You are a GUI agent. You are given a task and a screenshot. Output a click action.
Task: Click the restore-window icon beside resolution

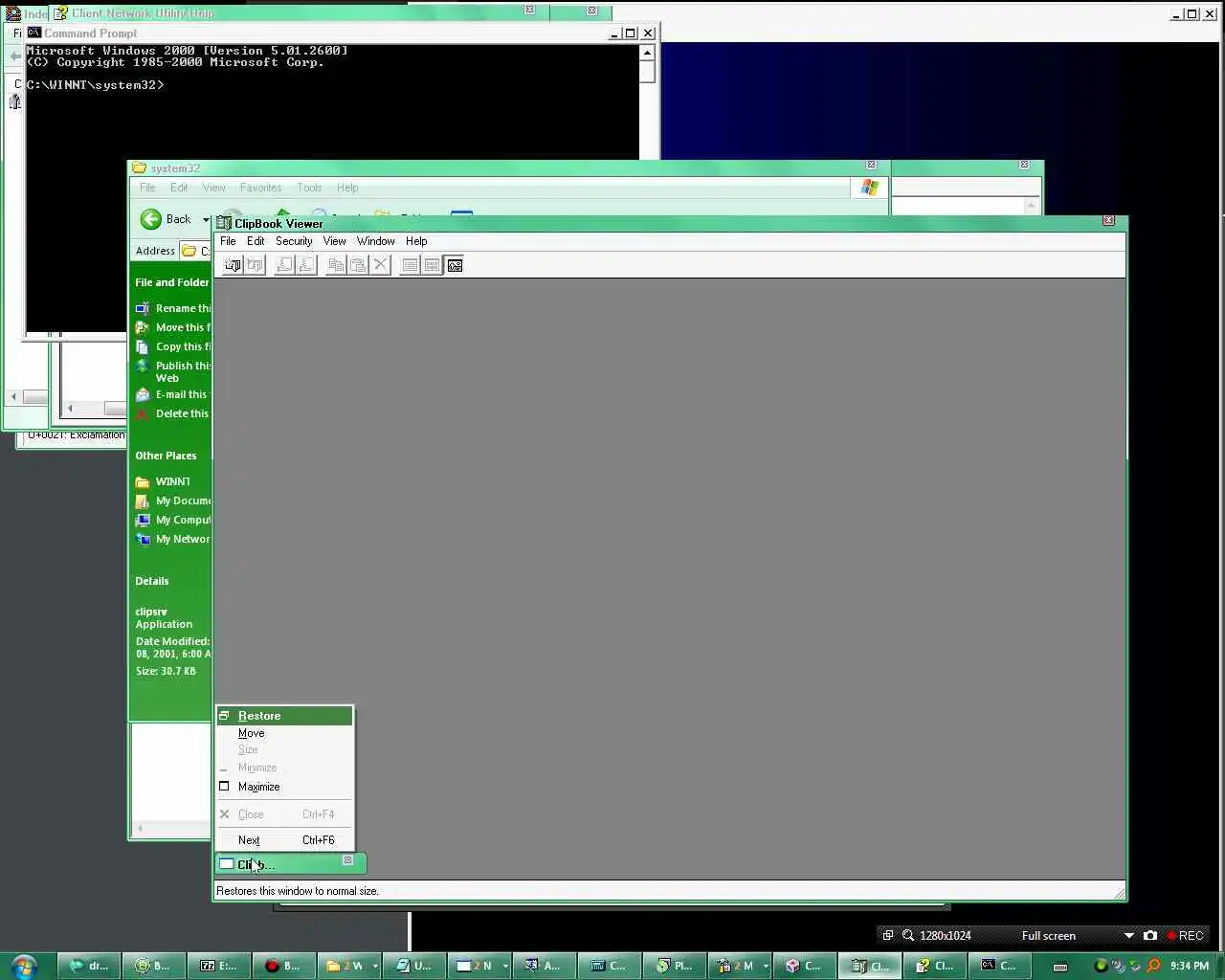tap(887, 936)
